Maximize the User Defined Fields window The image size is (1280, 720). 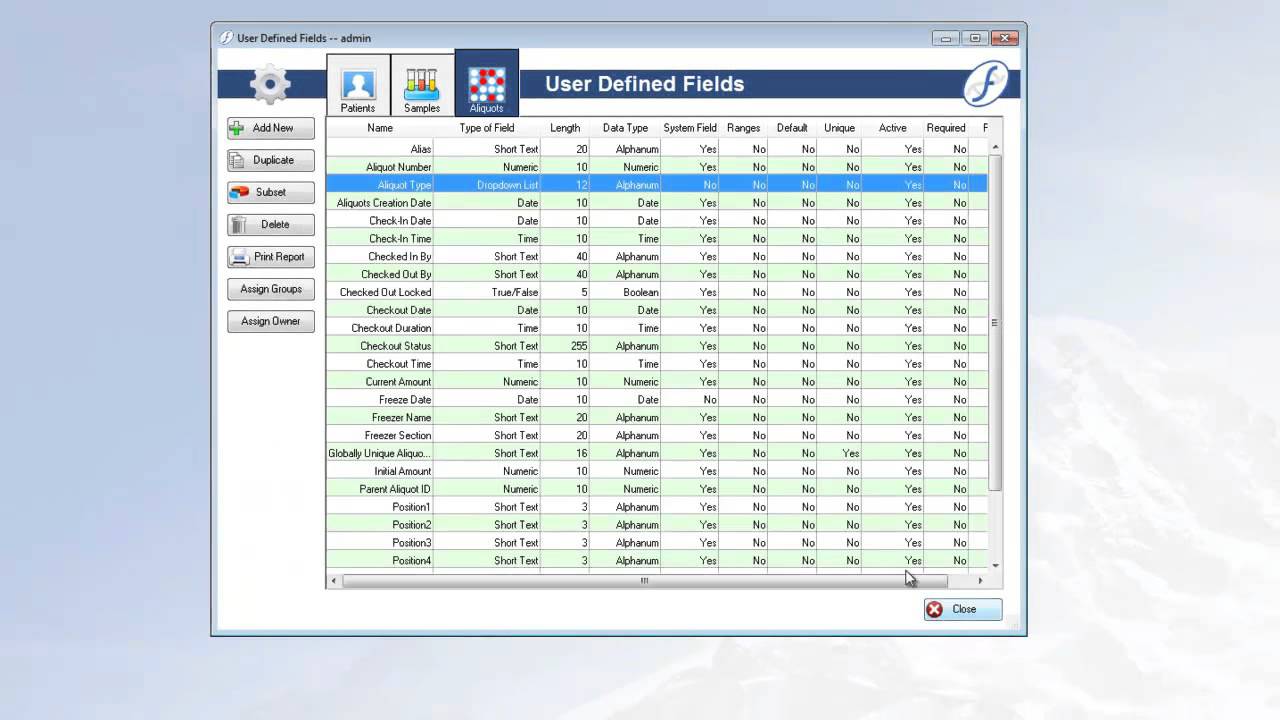[975, 38]
